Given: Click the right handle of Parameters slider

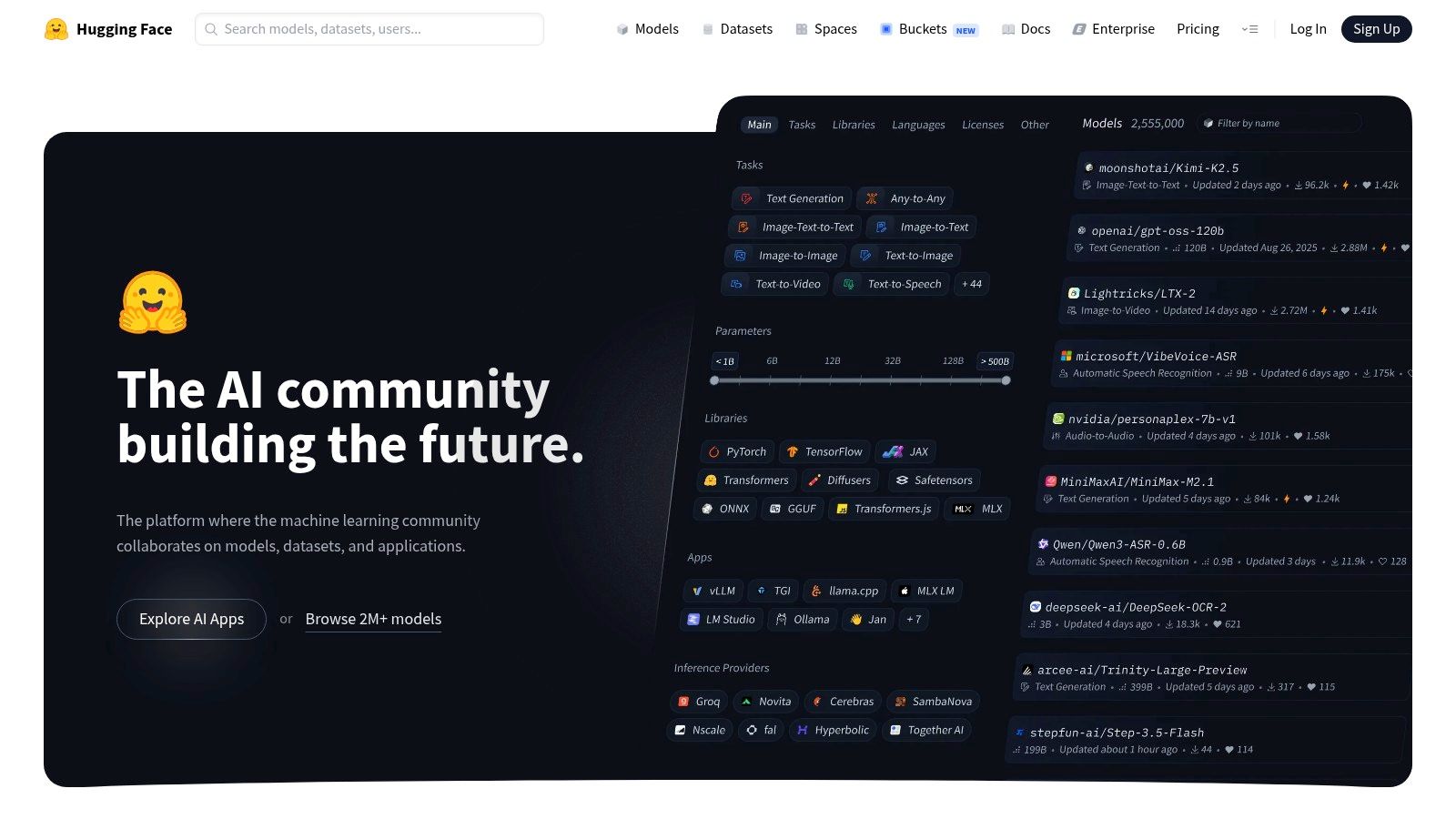Looking at the screenshot, I should click(x=1006, y=380).
